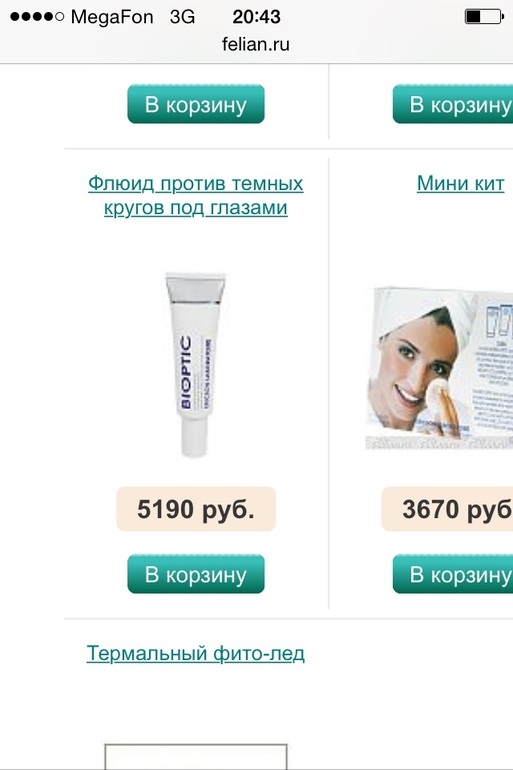
Task: Tap the 20:43 clock in status bar
Action: point(256,17)
